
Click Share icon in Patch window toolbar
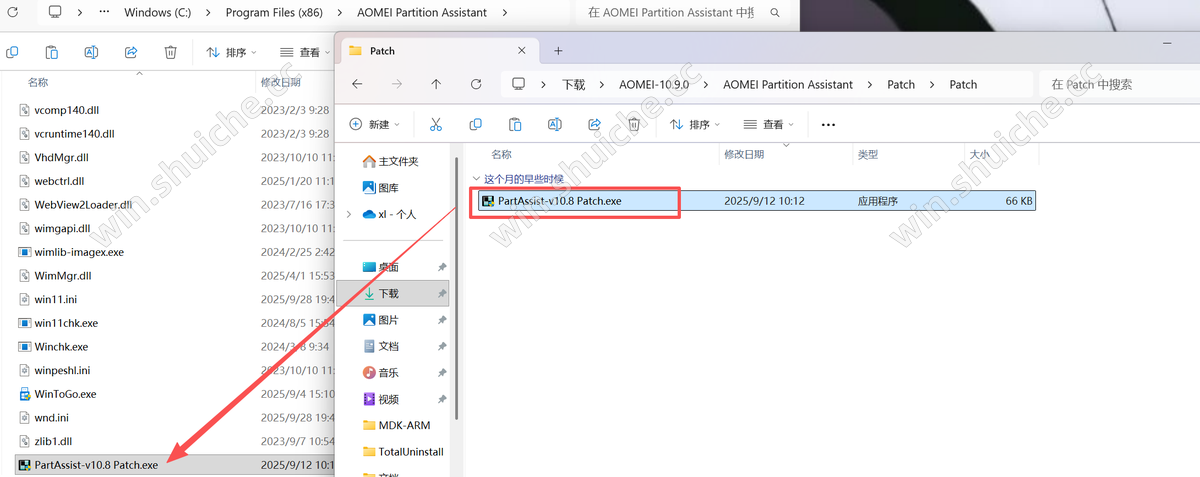point(595,125)
